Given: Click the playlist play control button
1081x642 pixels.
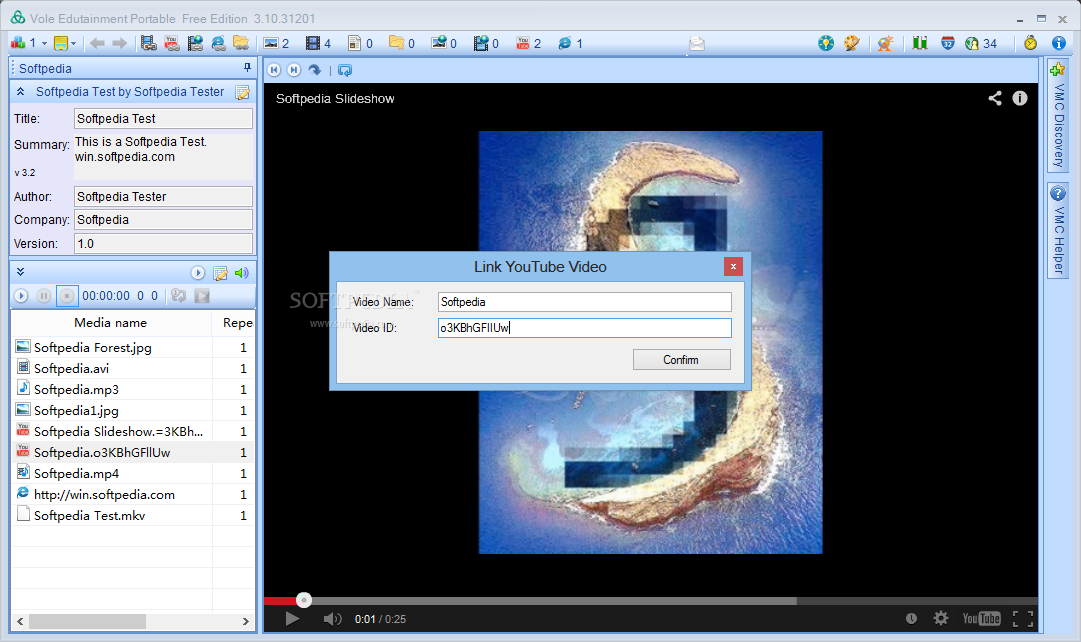Looking at the screenshot, I should click(21, 296).
